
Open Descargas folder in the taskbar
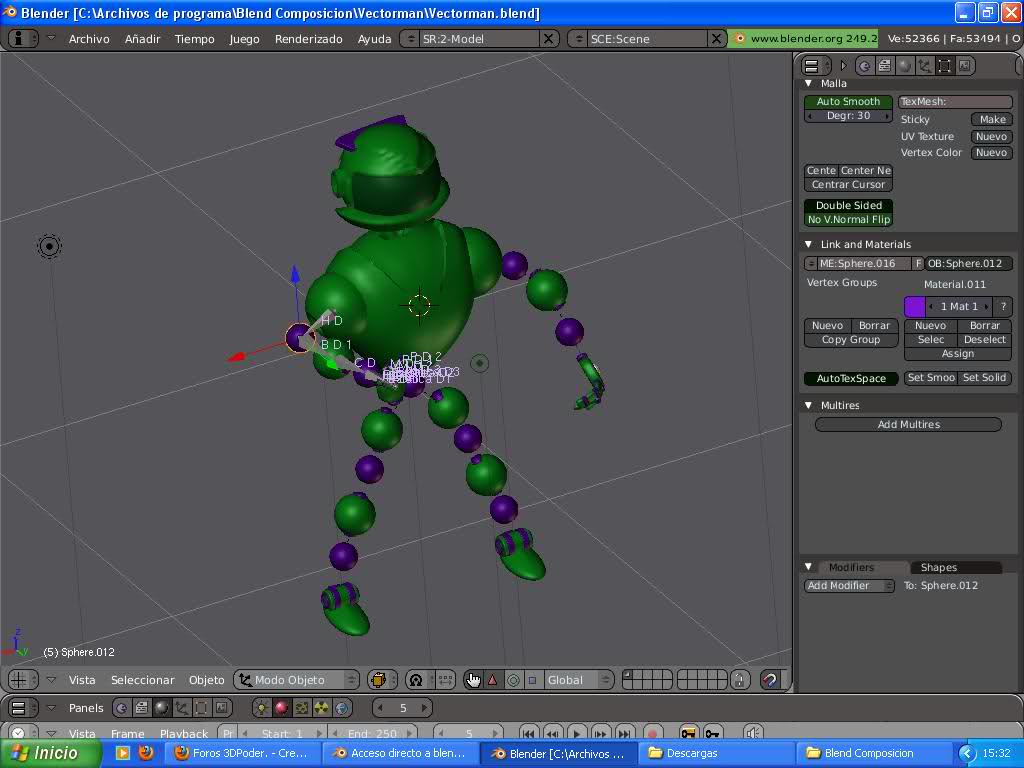point(716,754)
